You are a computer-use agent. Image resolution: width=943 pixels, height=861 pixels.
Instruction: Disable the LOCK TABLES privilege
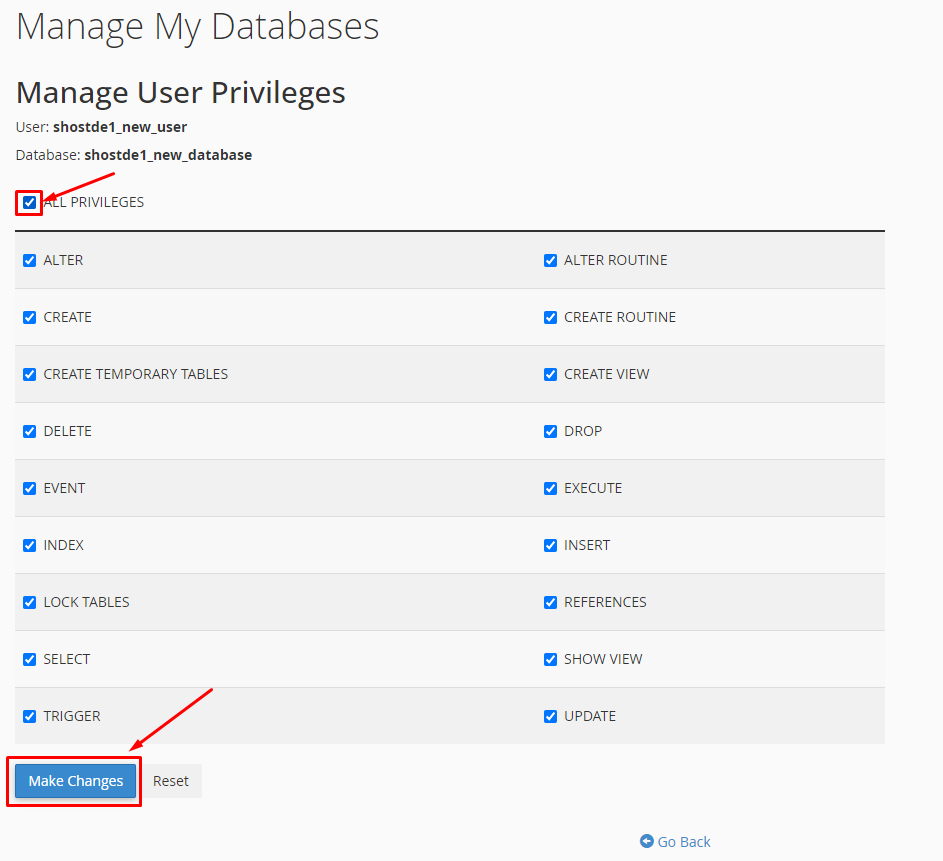click(x=29, y=602)
